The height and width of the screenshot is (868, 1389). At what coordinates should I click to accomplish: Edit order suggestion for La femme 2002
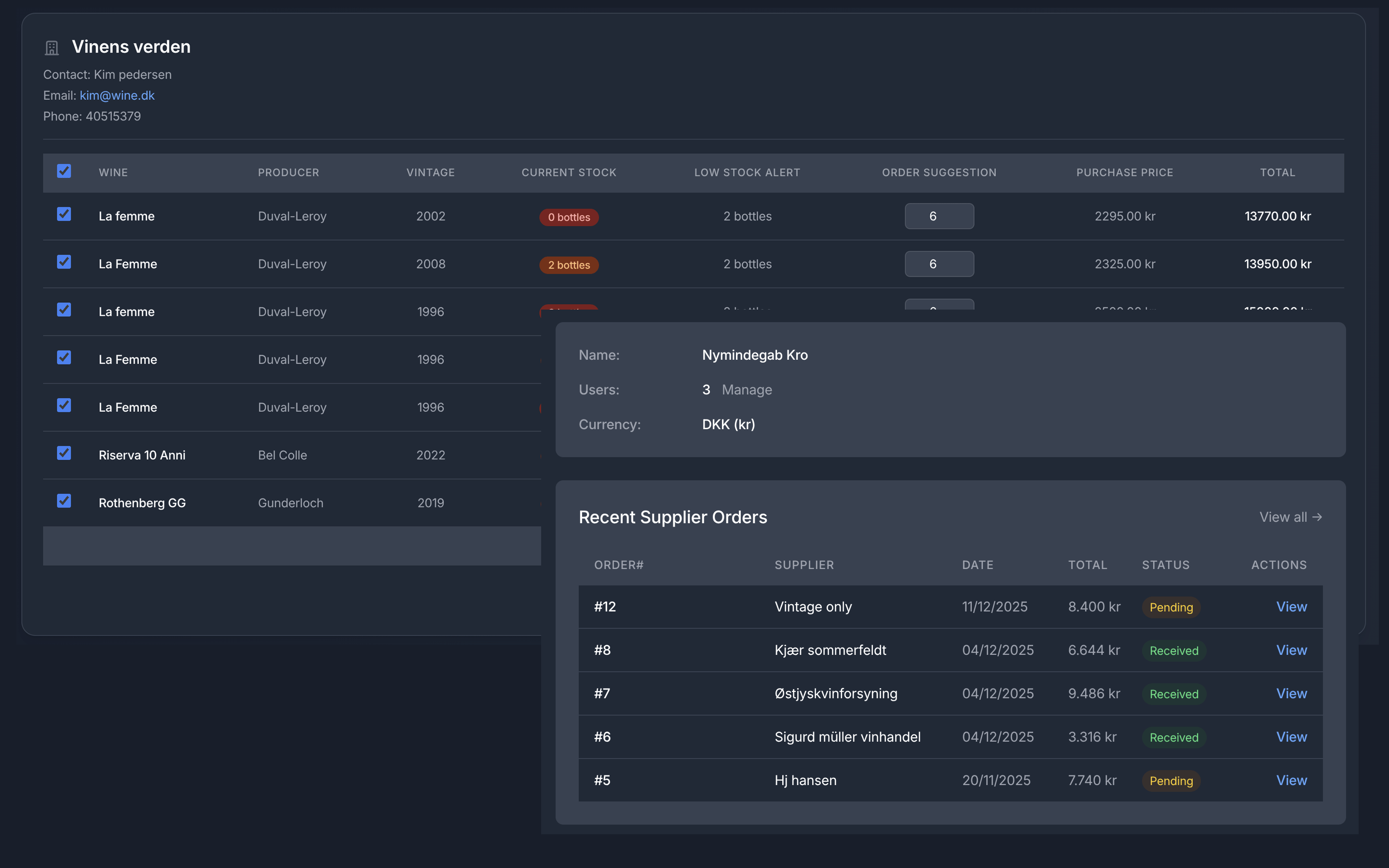pyautogui.click(x=939, y=216)
